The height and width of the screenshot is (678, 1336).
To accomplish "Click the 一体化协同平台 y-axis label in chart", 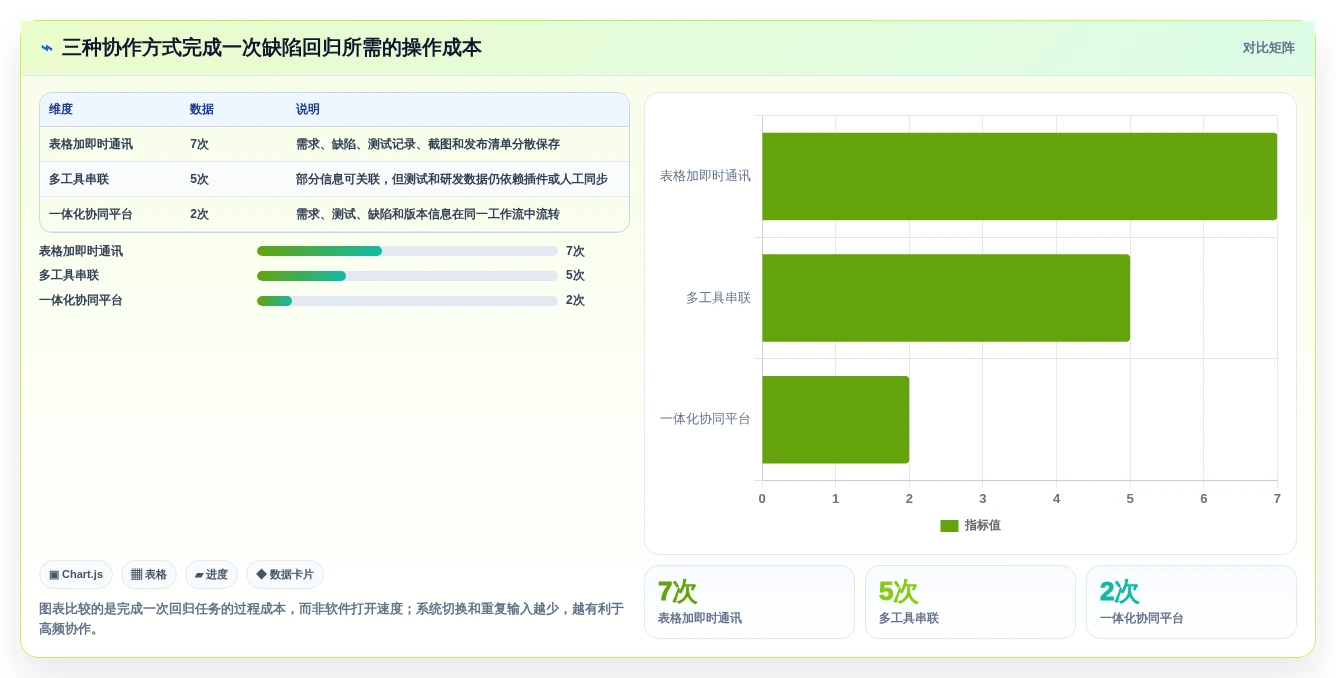I will [705, 419].
